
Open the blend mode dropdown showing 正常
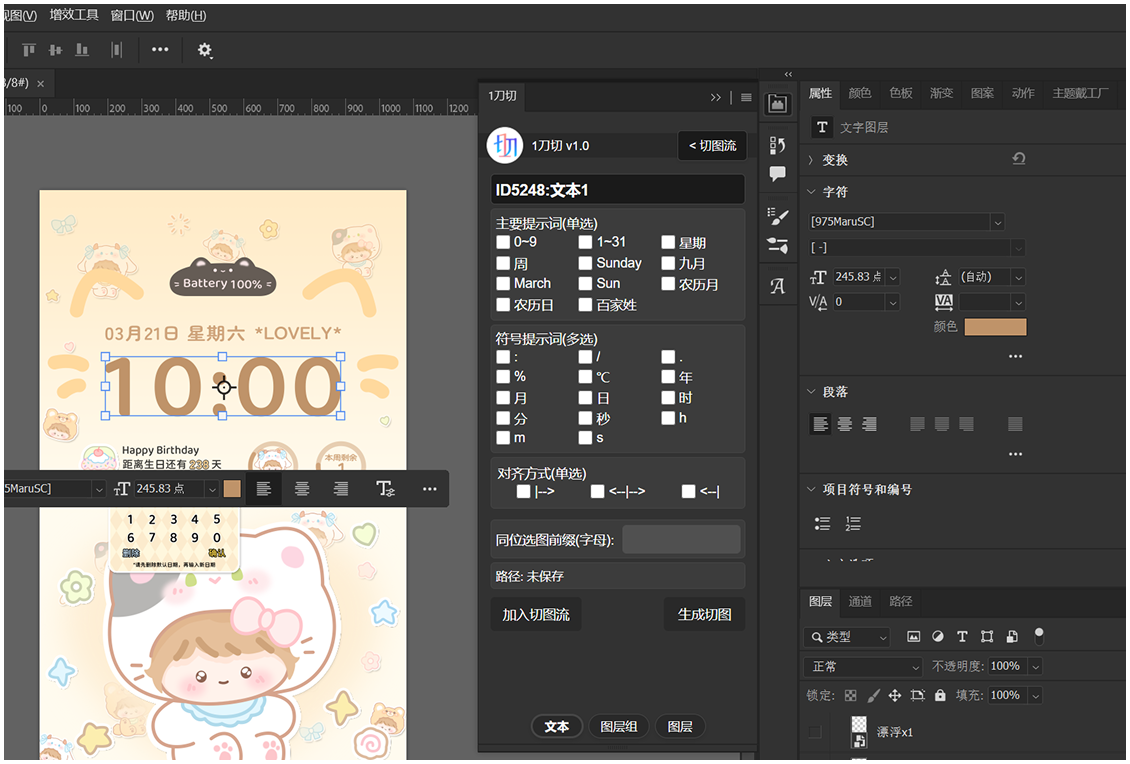tap(862, 666)
